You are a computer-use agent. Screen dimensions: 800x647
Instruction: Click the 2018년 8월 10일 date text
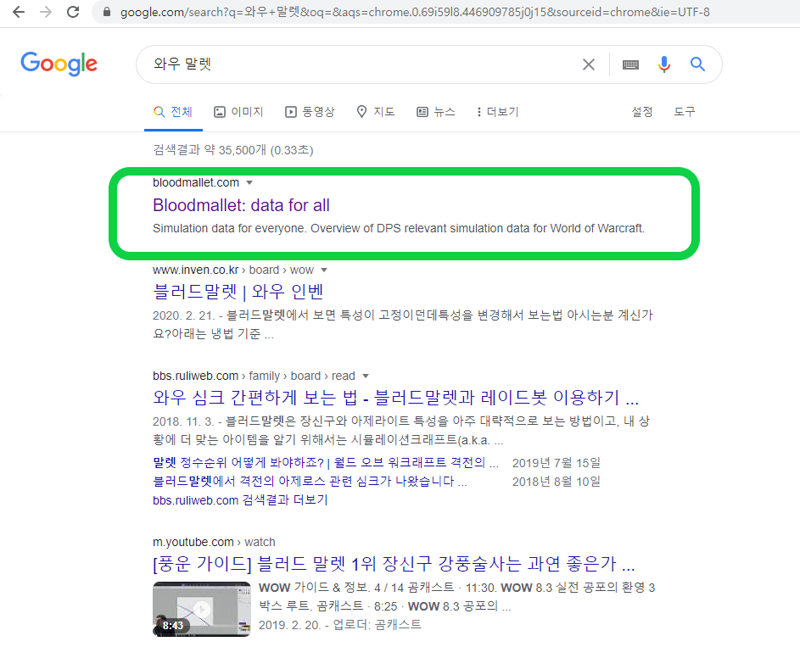point(556,481)
